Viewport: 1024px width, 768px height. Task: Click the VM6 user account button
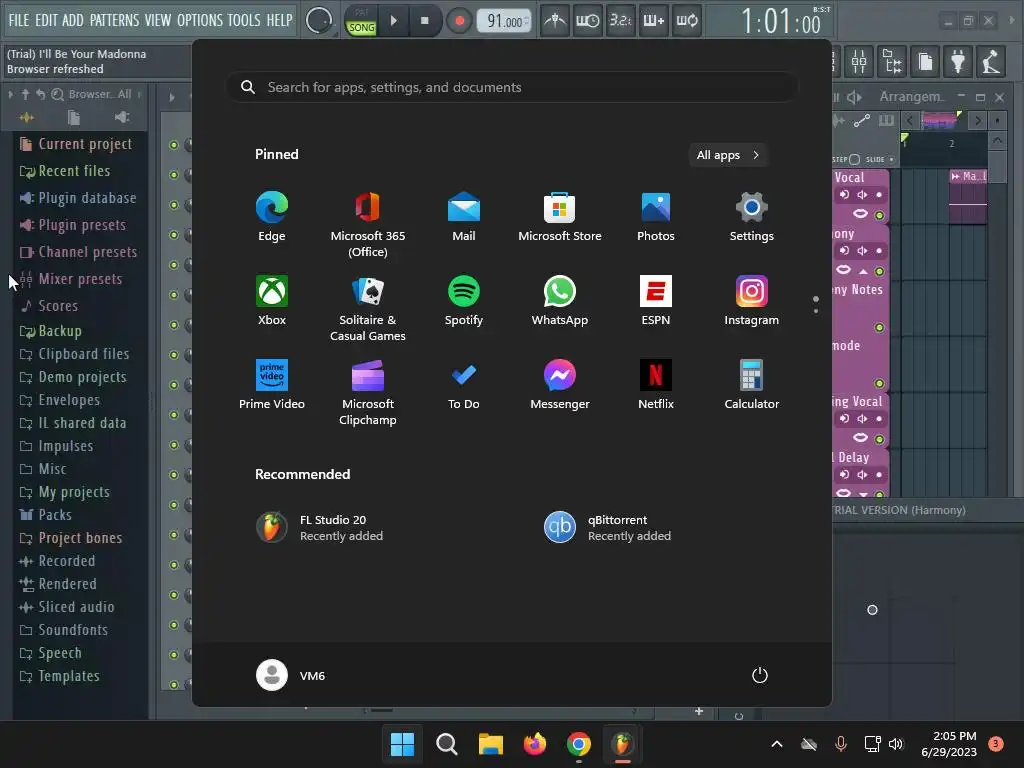click(x=291, y=675)
